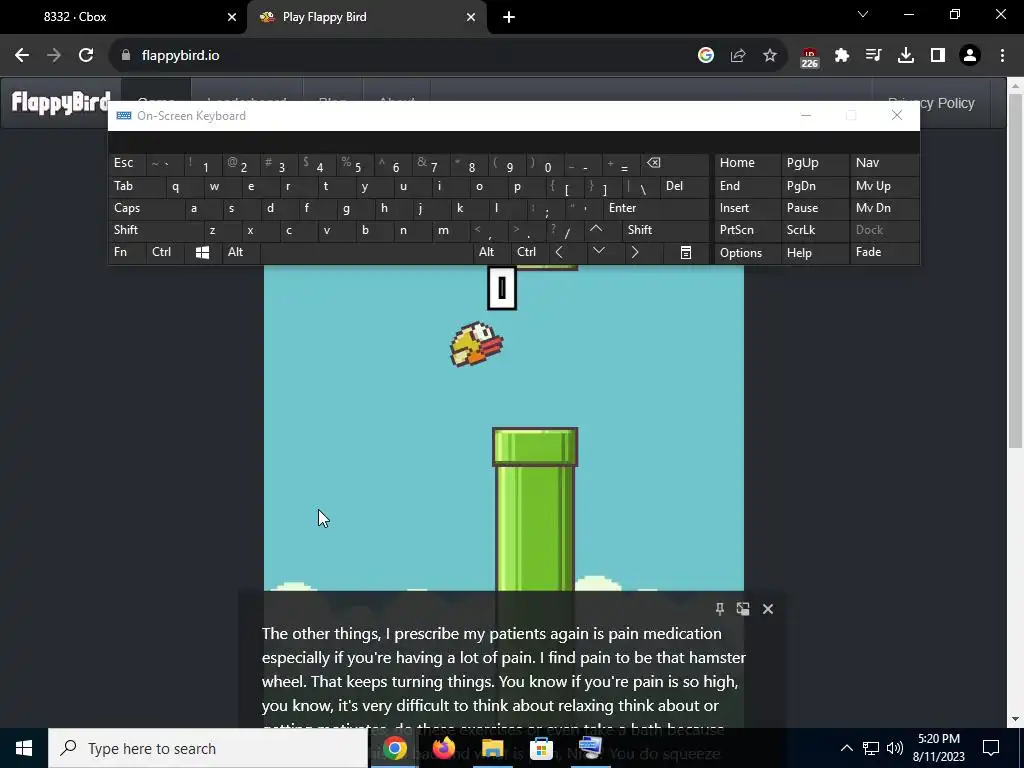Open Microsoft Store from the taskbar
The width and height of the screenshot is (1024, 768).
pyautogui.click(x=541, y=748)
